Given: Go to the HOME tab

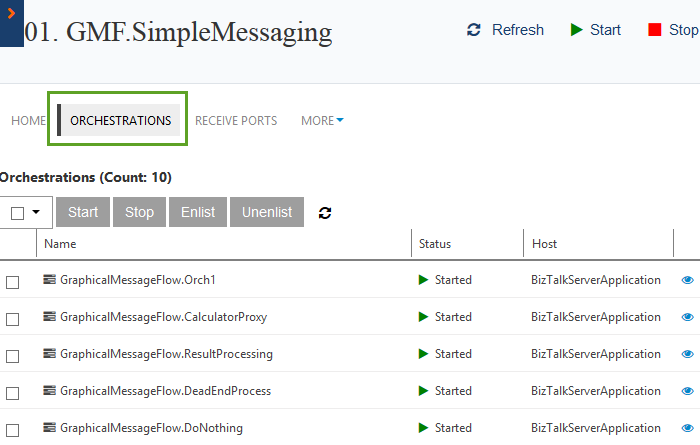Looking at the screenshot, I should pos(28,121).
